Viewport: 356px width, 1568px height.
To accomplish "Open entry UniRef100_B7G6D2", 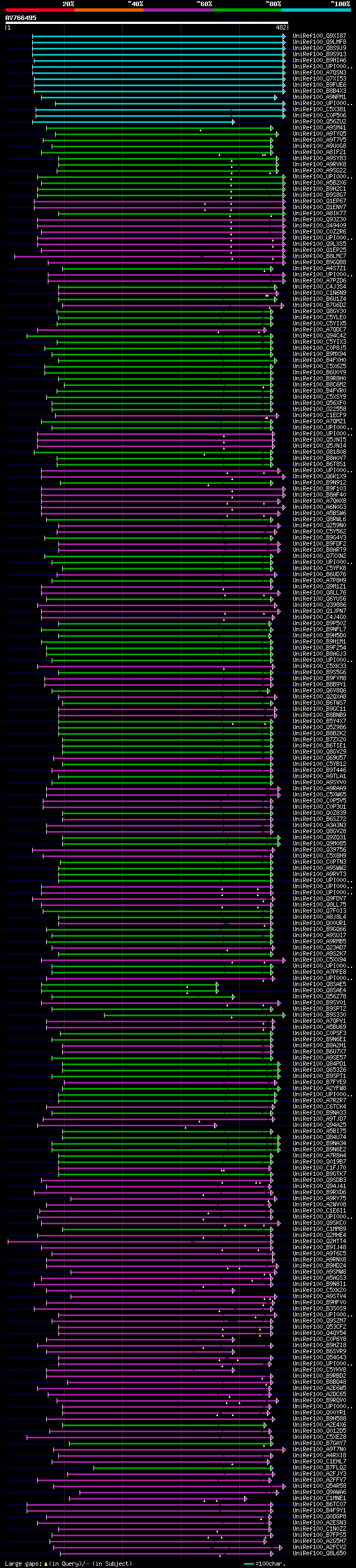I will click(319, 305).
